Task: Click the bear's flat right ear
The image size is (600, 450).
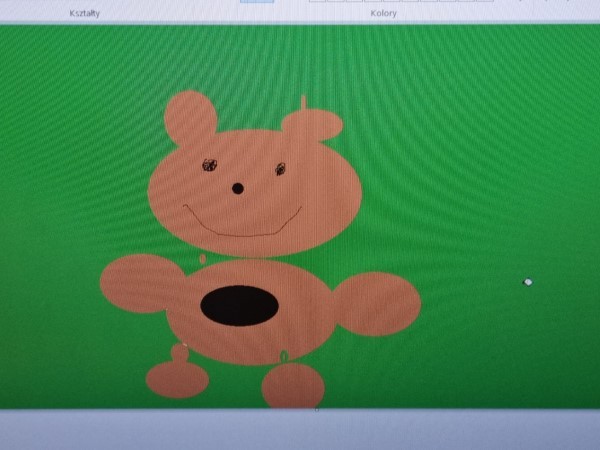Action: [x=312, y=125]
